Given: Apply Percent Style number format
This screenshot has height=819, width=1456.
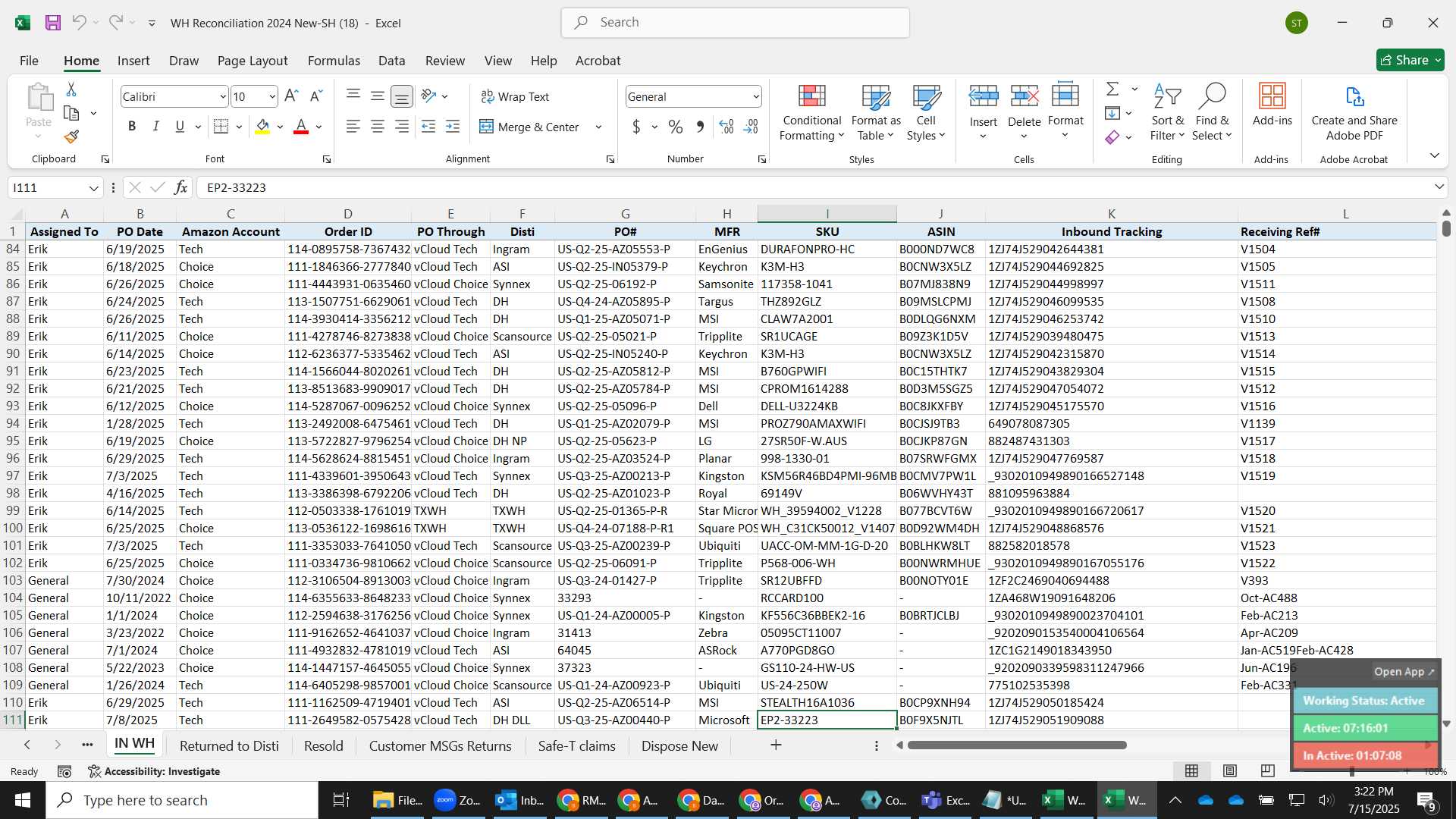Looking at the screenshot, I should point(676,127).
